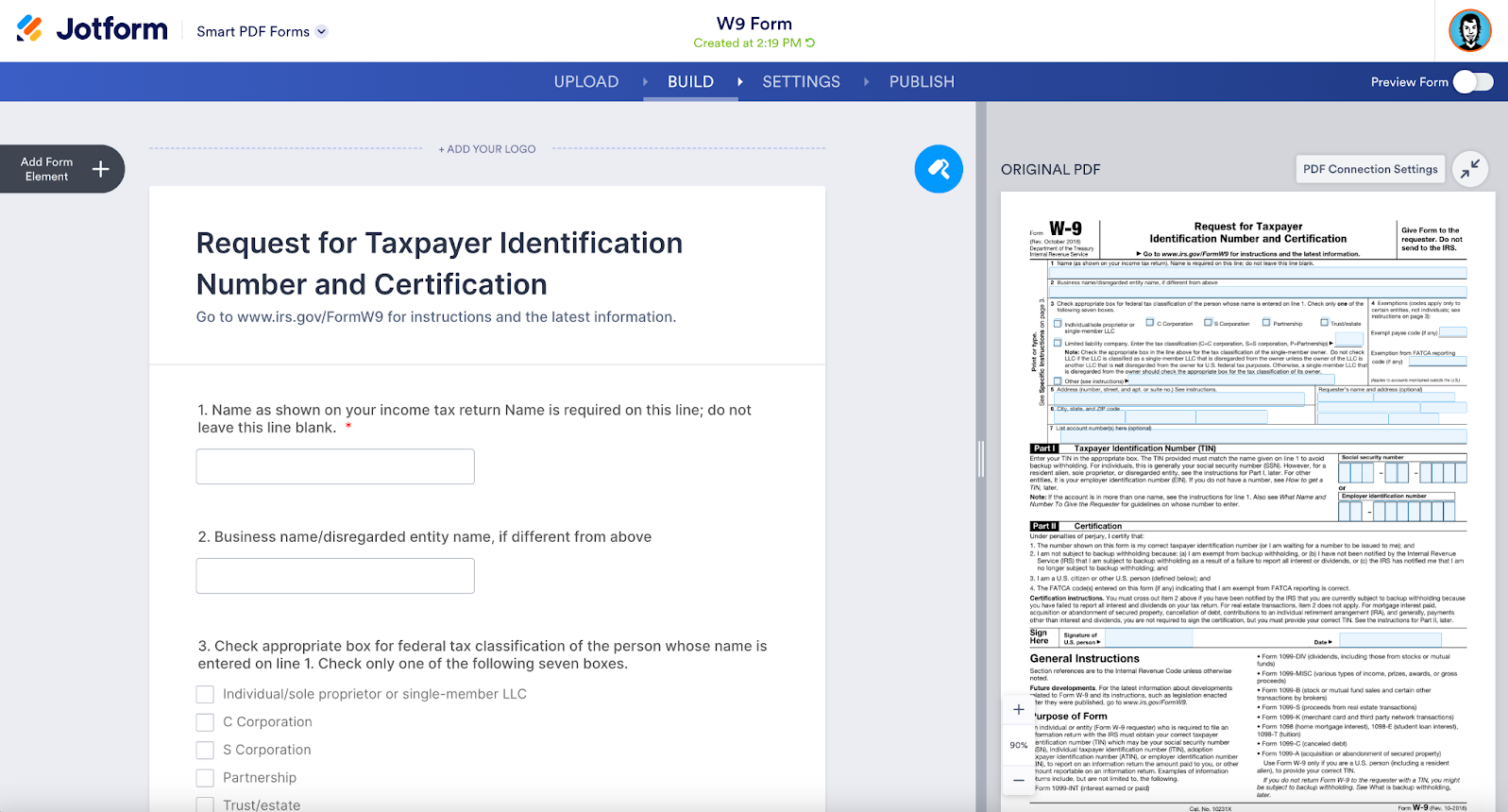Image resolution: width=1508 pixels, height=812 pixels.
Task: Check the S Corporation box
Action: [x=205, y=750]
